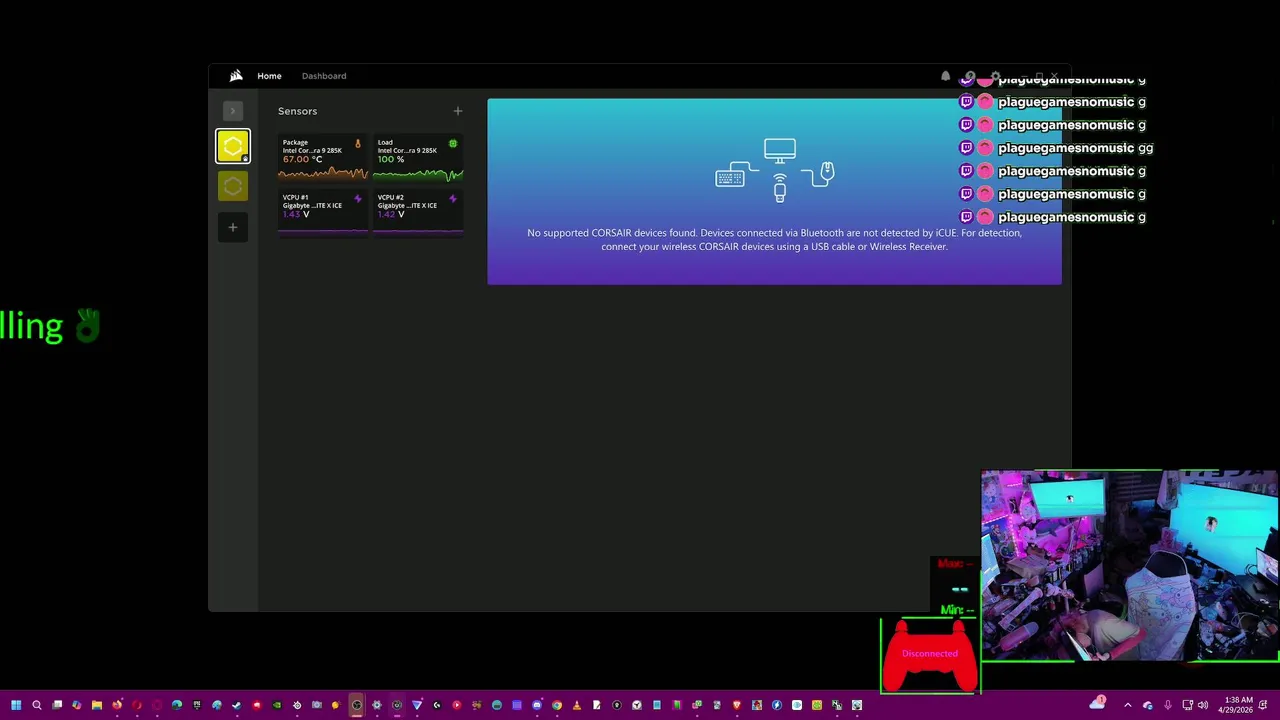Open Brave browser taskbar icon
Screen dimensions: 1280x720
[737, 705]
